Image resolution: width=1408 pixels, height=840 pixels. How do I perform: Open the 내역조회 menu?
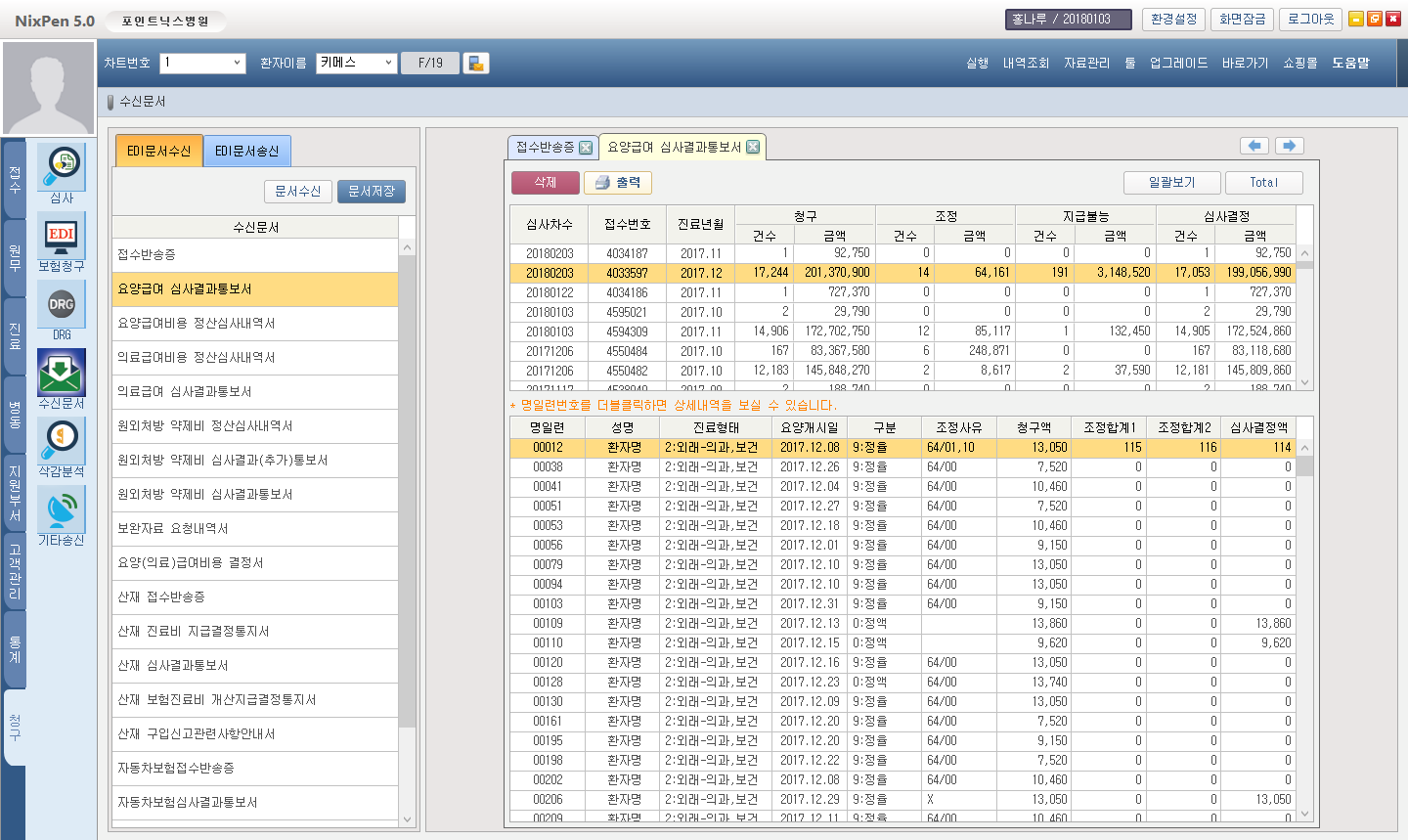click(1026, 64)
